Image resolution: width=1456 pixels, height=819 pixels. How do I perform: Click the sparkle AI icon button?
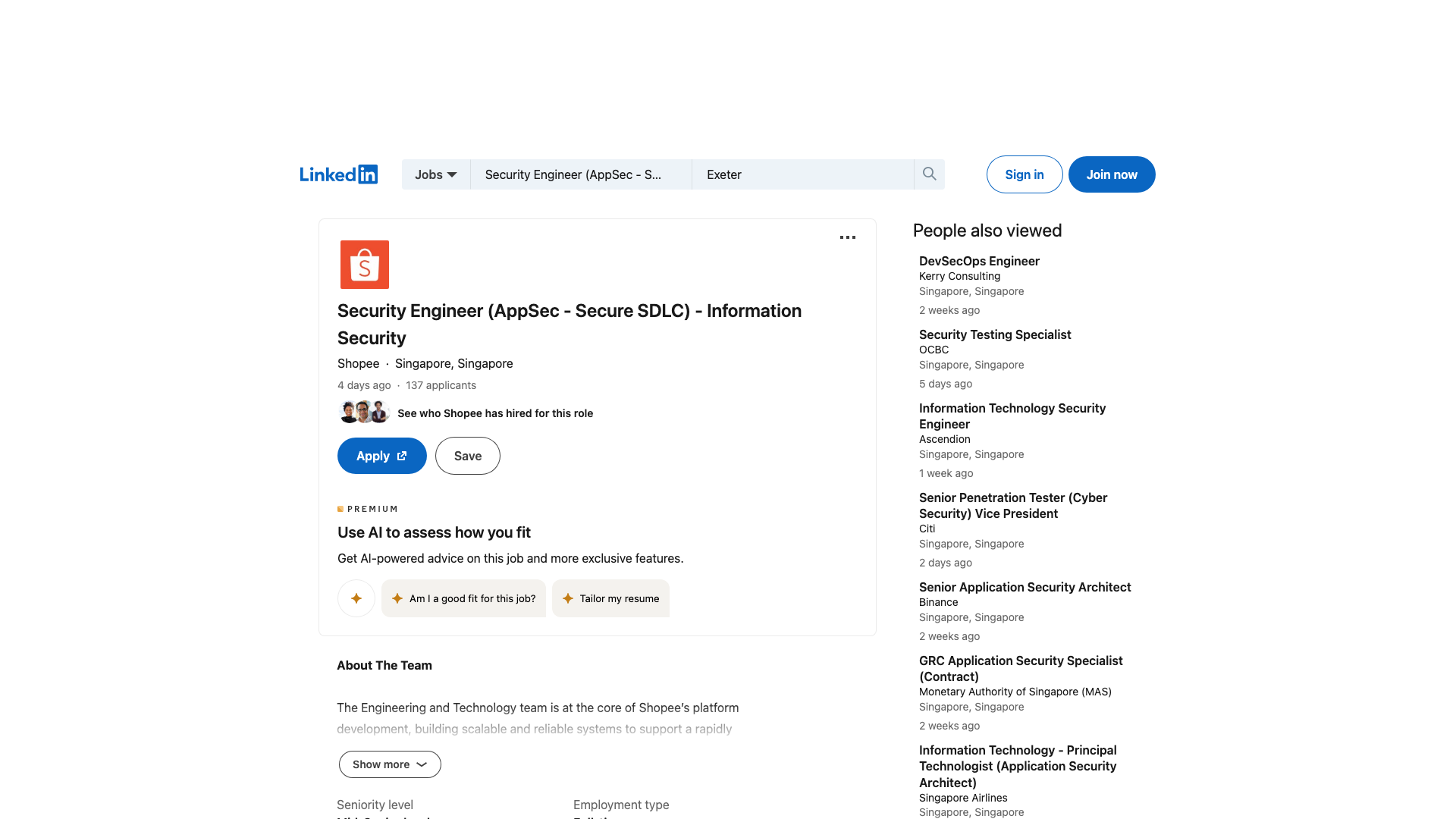pyautogui.click(x=356, y=598)
